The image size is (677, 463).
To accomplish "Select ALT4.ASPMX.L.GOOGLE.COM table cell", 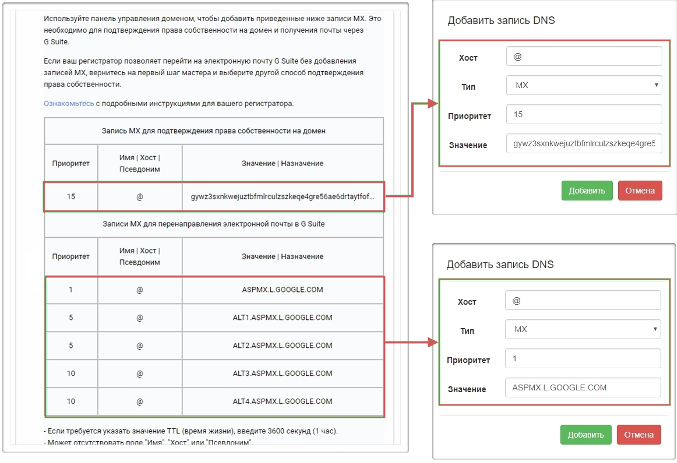I will click(282, 400).
